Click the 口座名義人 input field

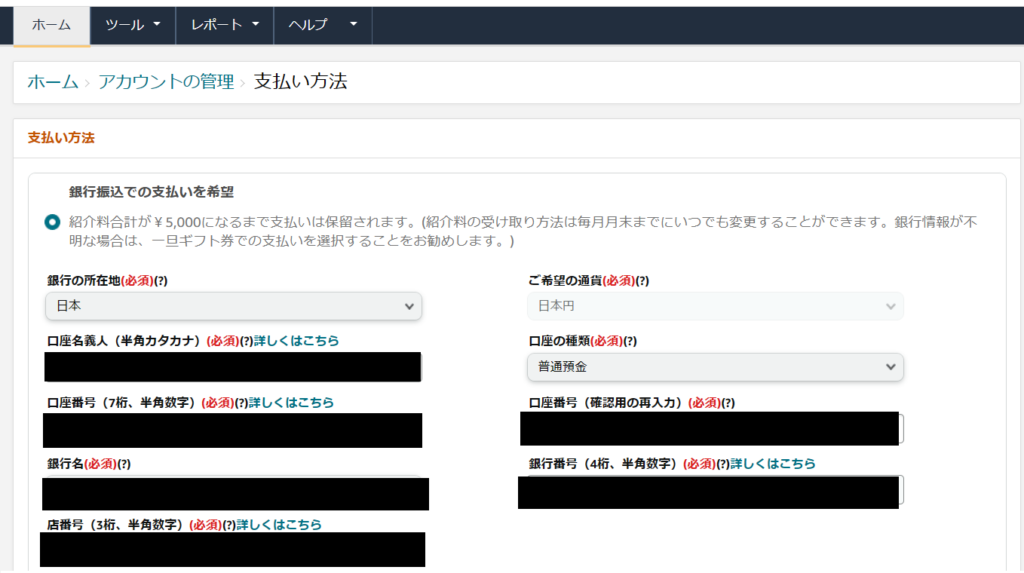[233, 367]
